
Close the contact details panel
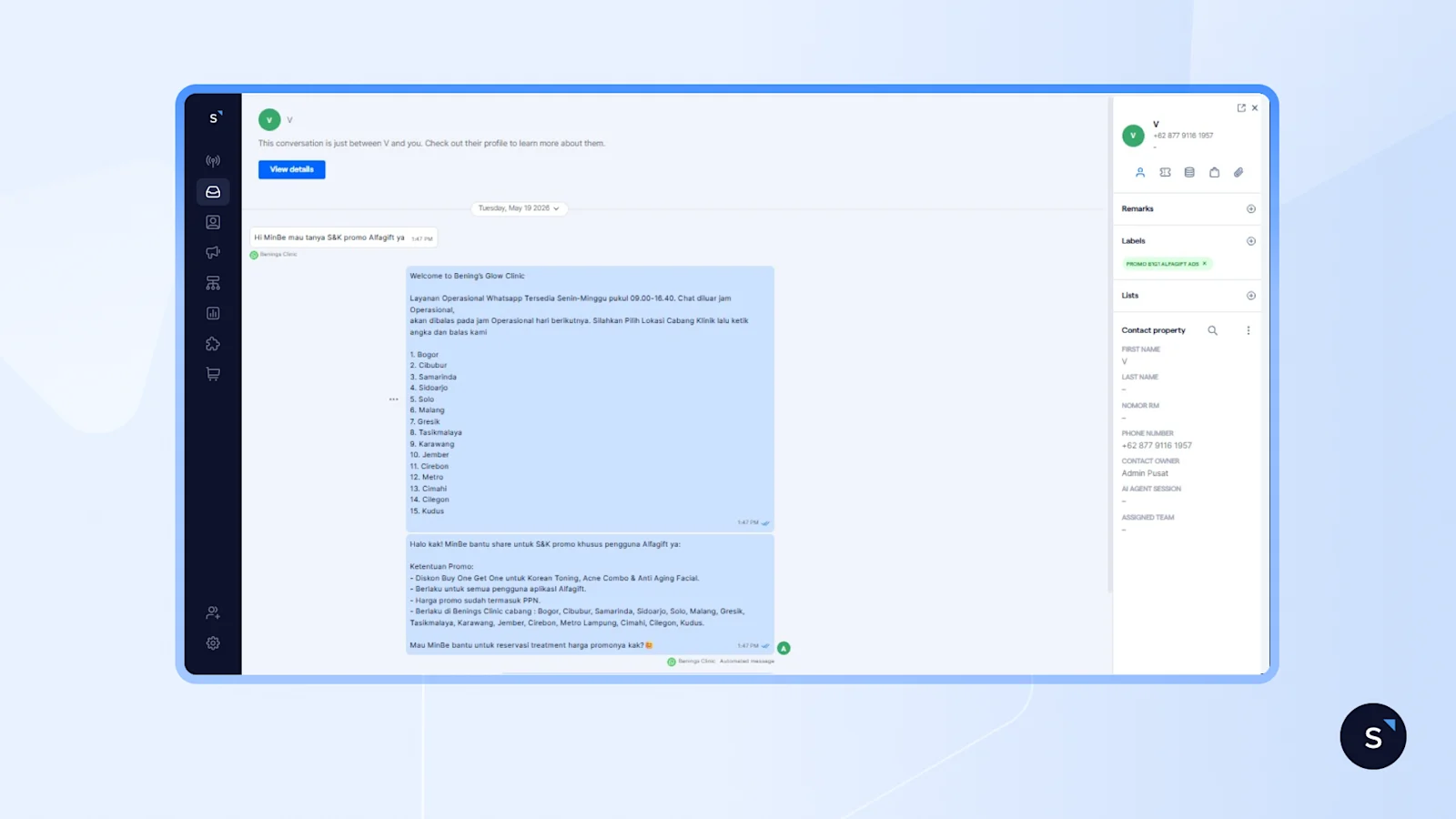(1255, 107)
